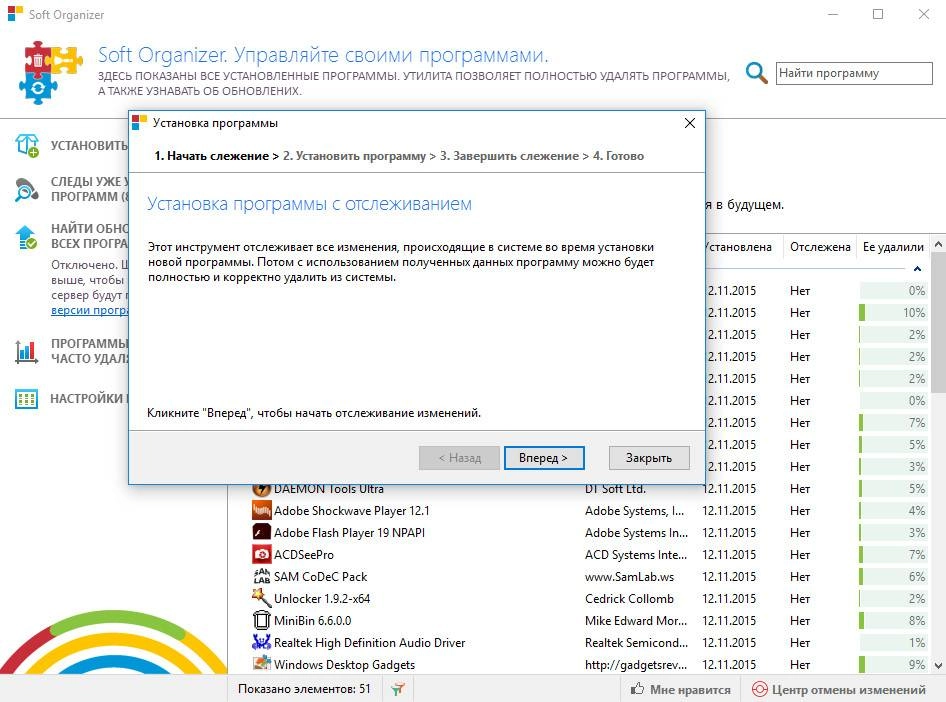Open the settings grid icon

(26, 399)
